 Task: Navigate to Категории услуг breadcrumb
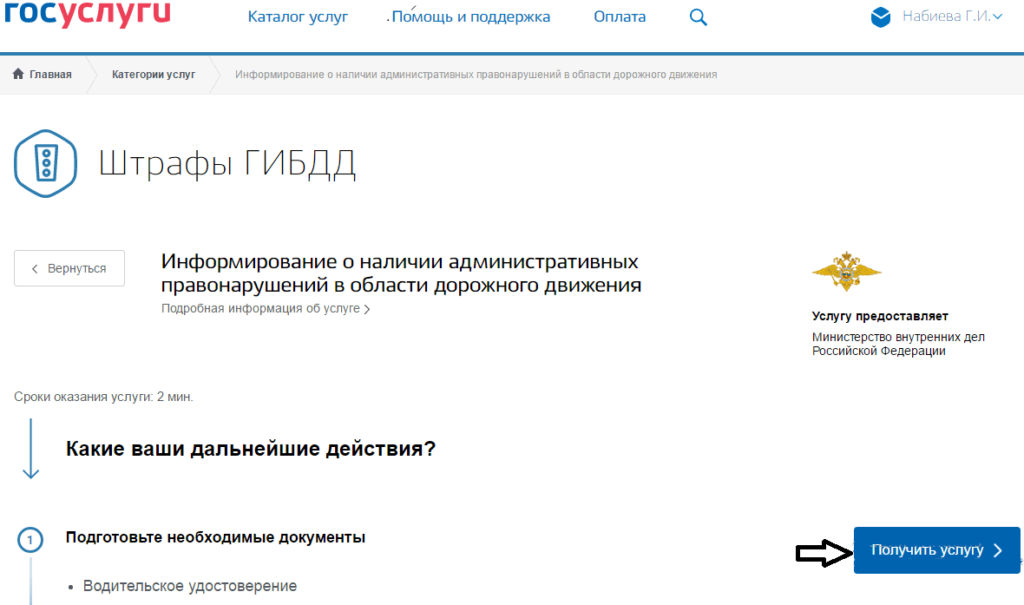(x=153, y=75)
